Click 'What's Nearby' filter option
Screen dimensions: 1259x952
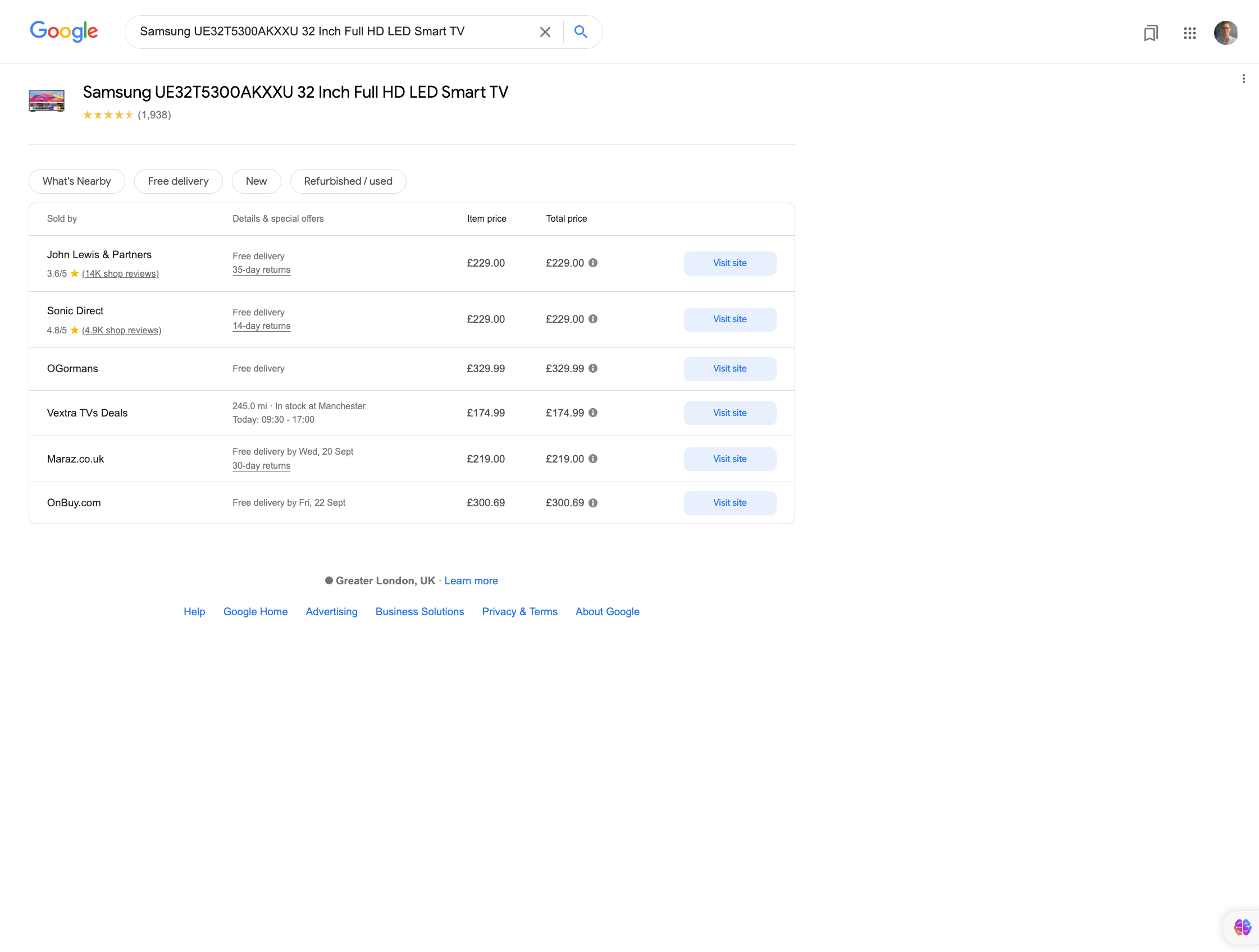click(76, 181)
